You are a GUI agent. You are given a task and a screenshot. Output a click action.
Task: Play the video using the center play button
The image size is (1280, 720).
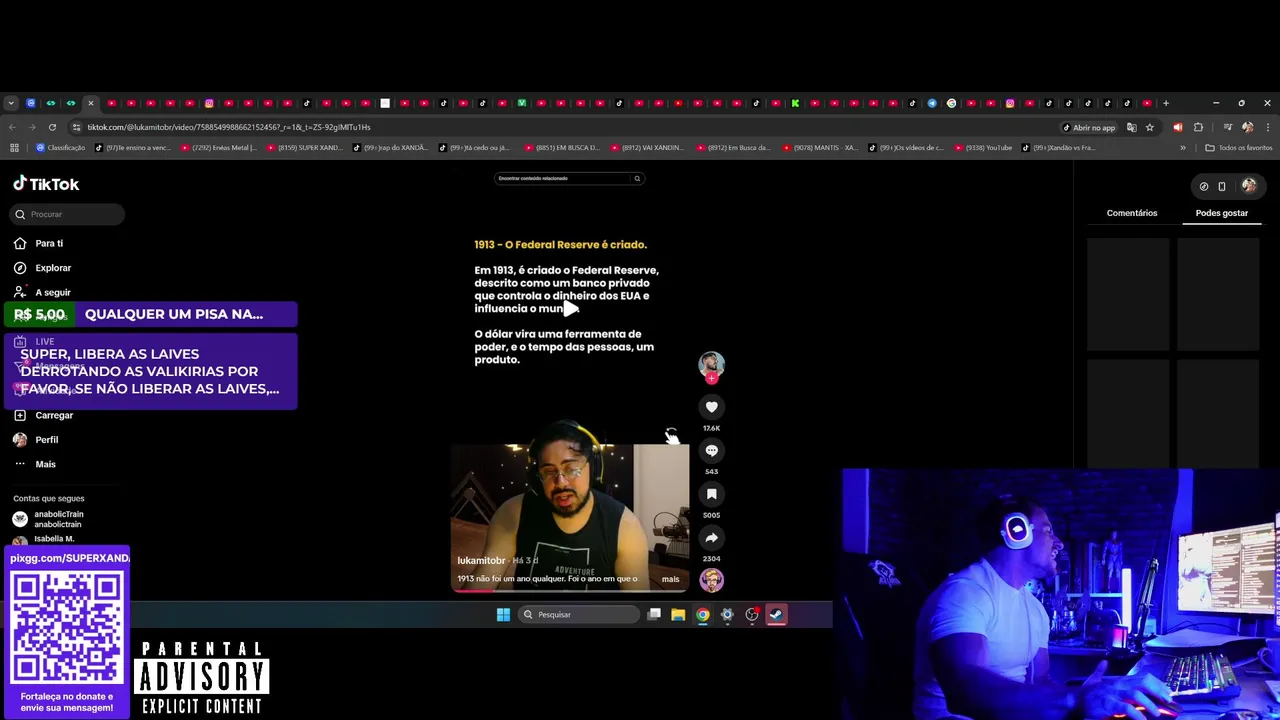pyautogui.click(x=570, y=308)
